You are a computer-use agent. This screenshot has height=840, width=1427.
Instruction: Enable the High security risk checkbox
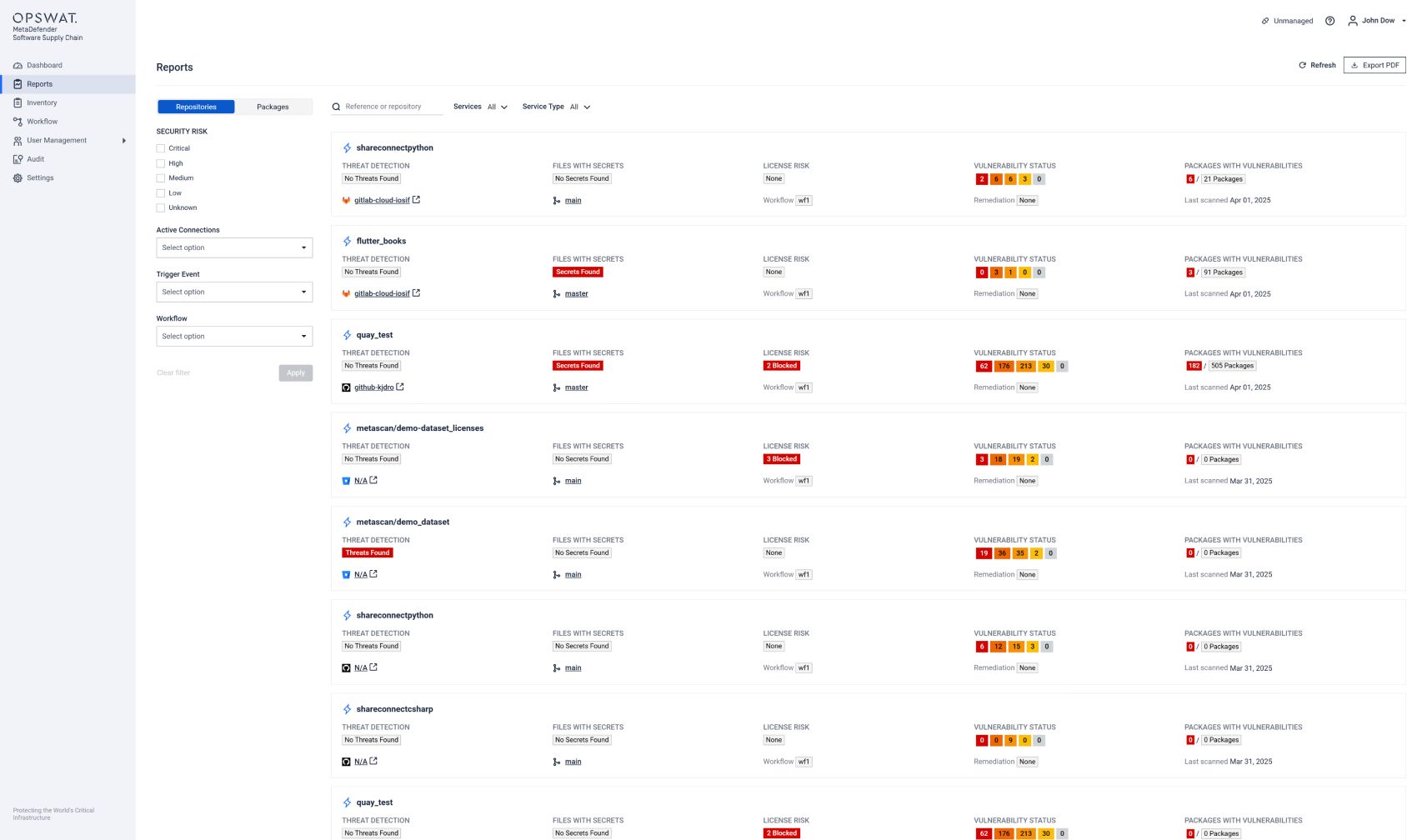point(160,163)
